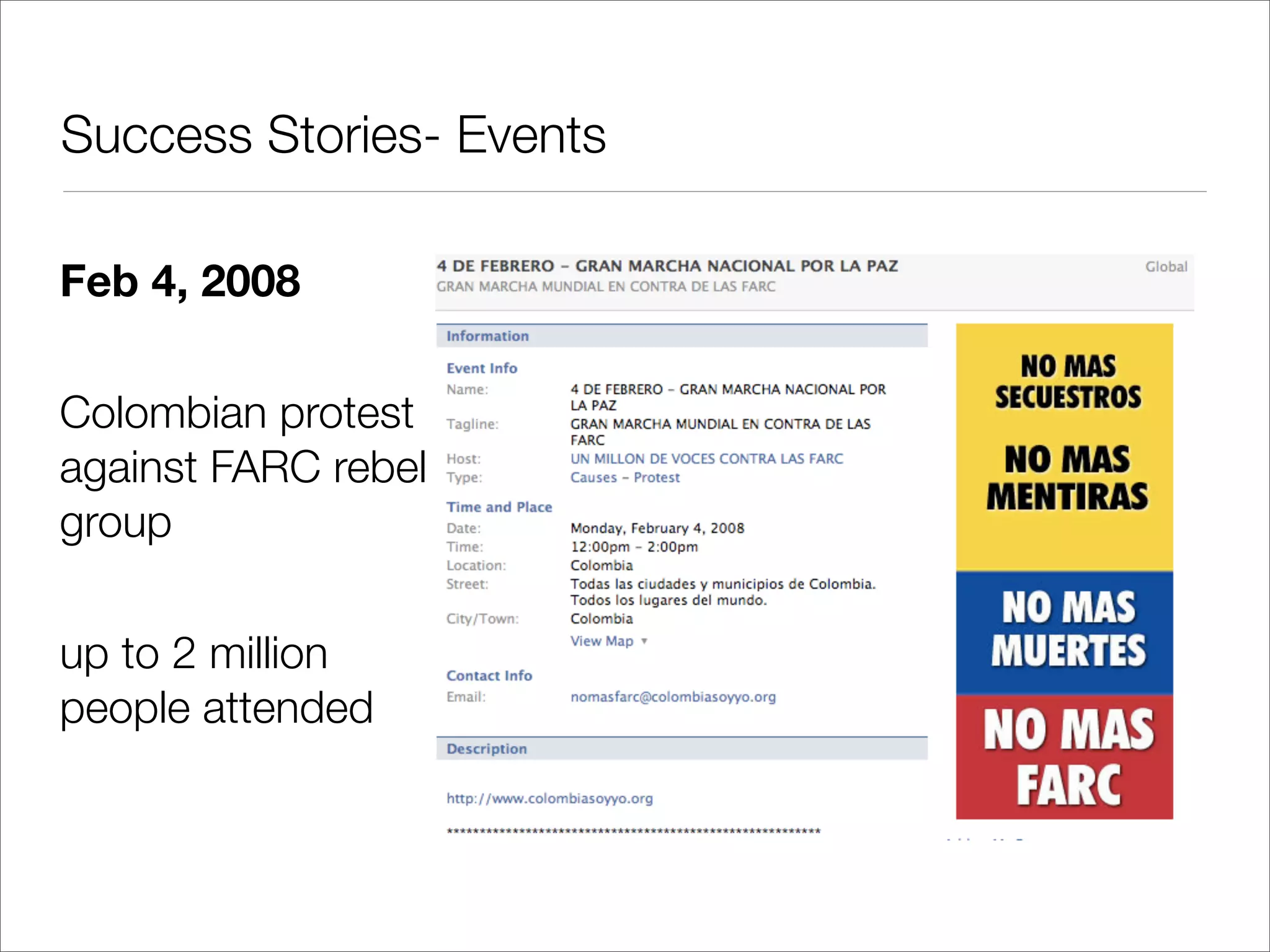Click the blue NO MAS MUERTES section
Viewport: 1270px width, 952px height.
tap(1068, 628)
